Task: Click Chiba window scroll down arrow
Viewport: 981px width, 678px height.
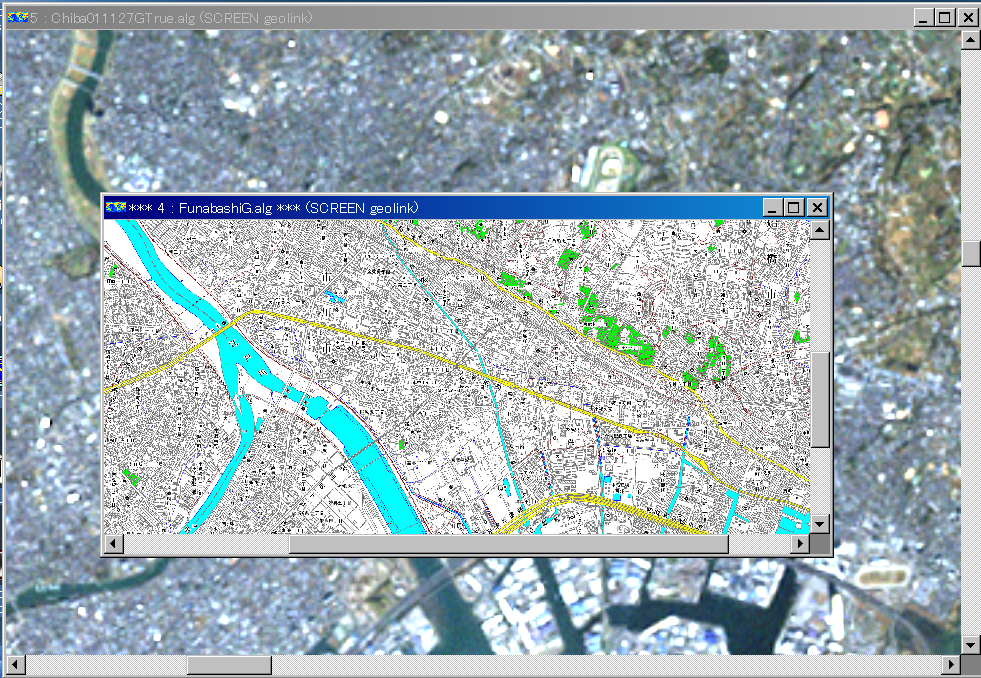Action: [970, 644]
